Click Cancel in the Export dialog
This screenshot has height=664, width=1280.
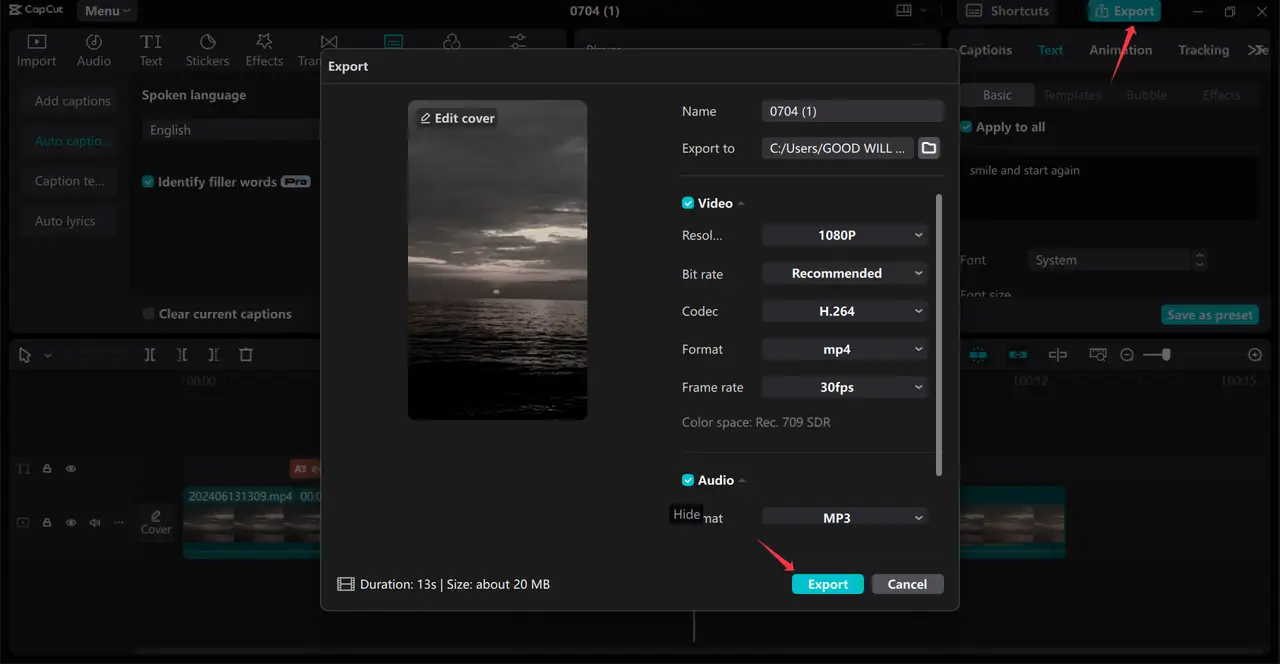pos(907,584)
